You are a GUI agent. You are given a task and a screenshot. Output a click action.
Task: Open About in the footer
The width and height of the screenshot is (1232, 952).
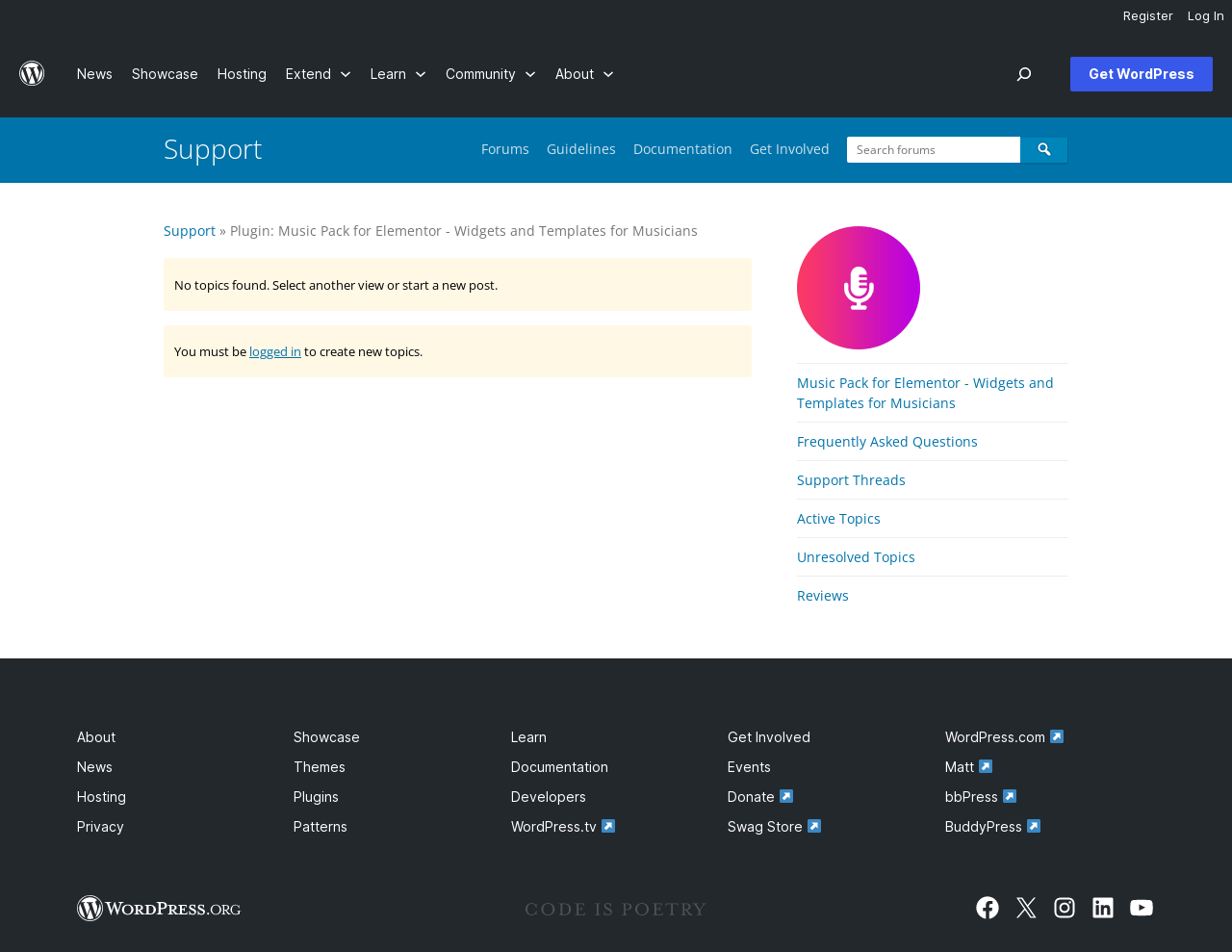[96, 737]
